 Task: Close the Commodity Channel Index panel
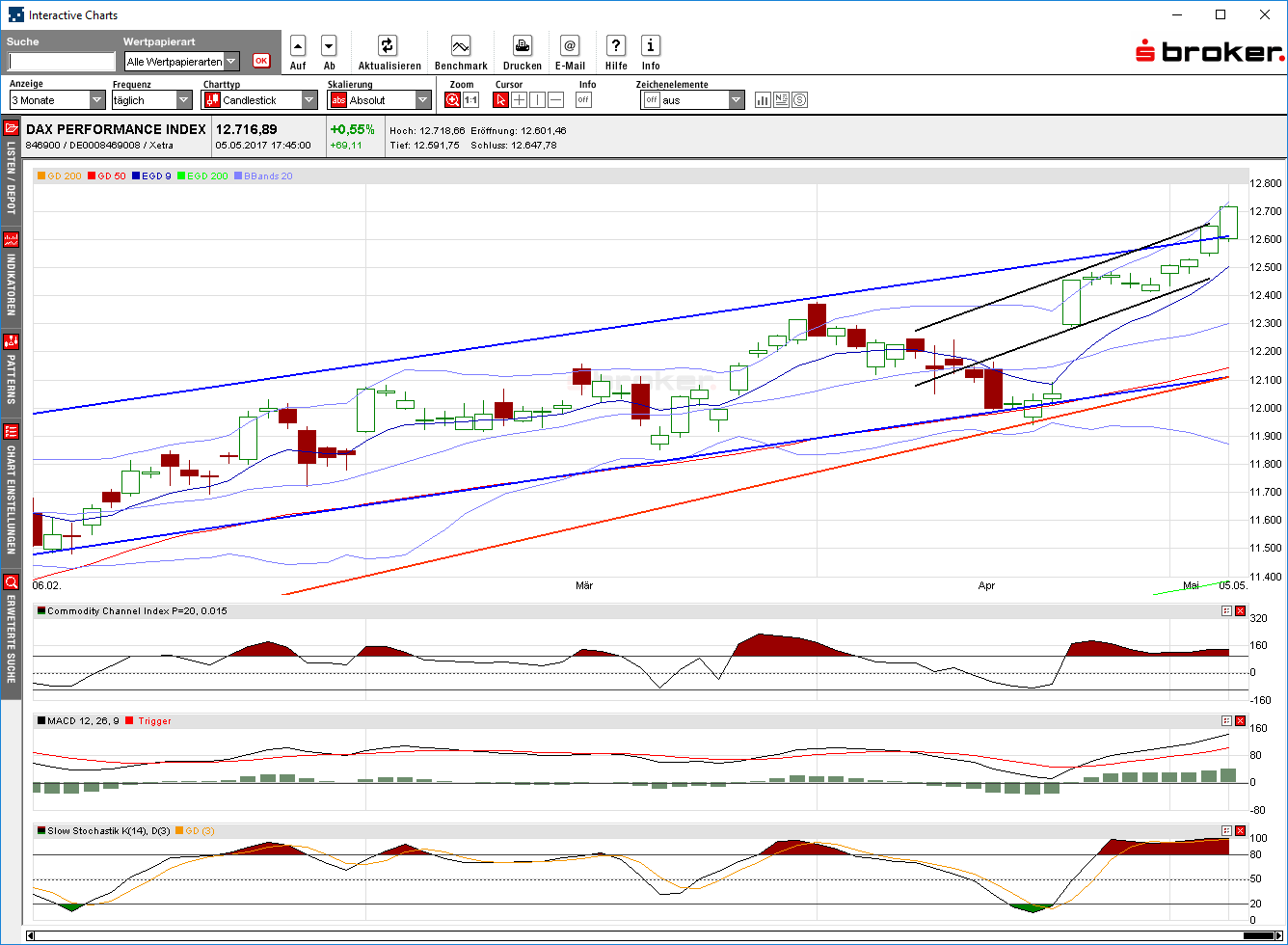pyautogui.click(x=1241, y=610)
